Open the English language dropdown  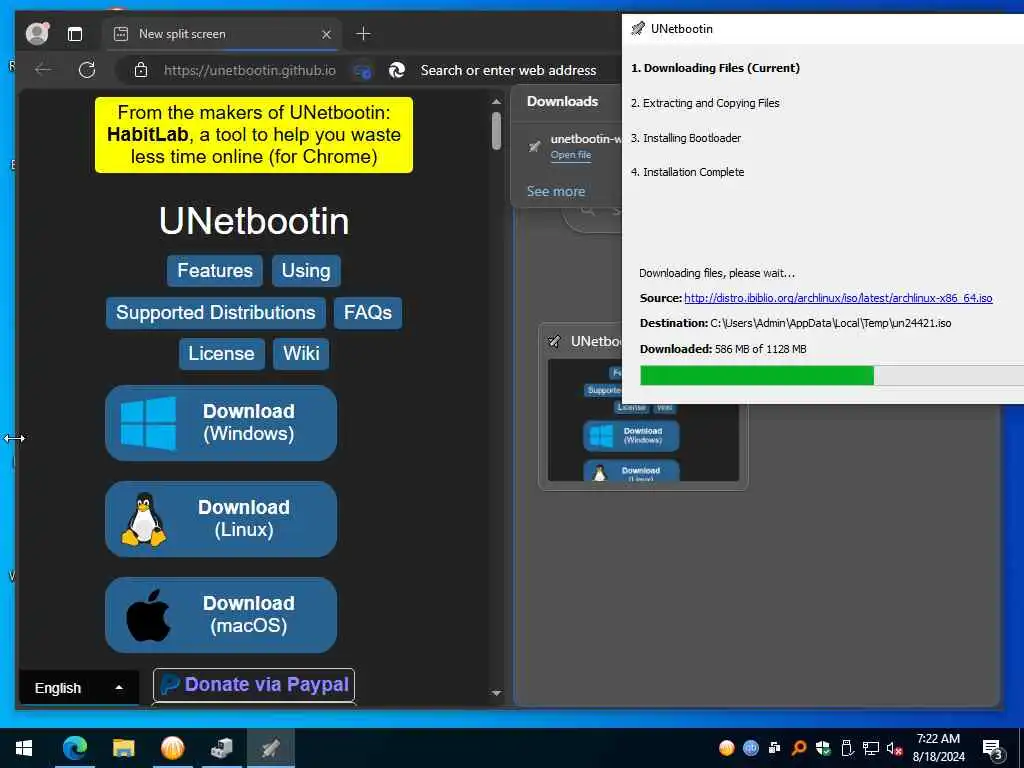coord(79,688)
